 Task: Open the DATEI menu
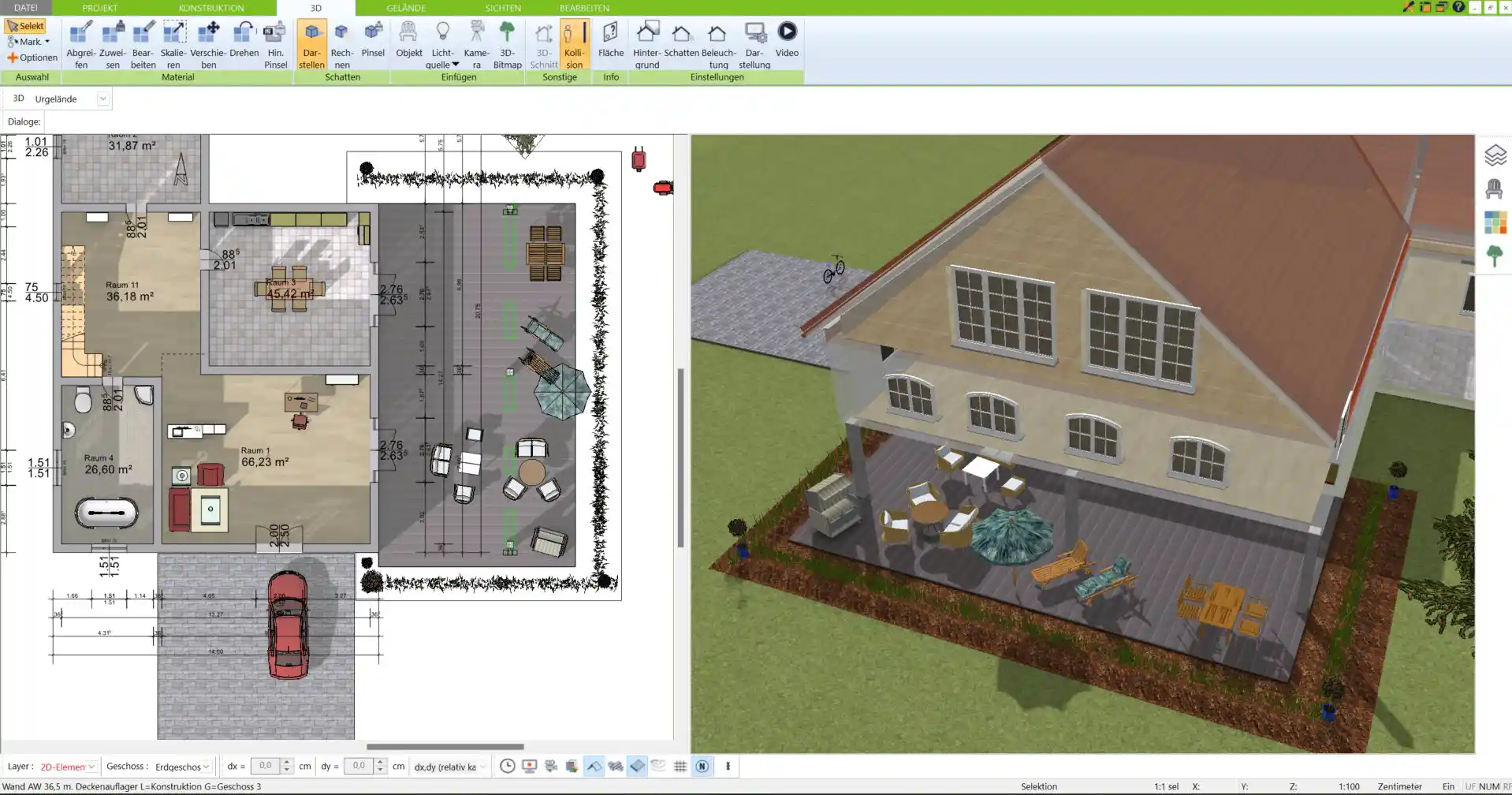point(26,8)
